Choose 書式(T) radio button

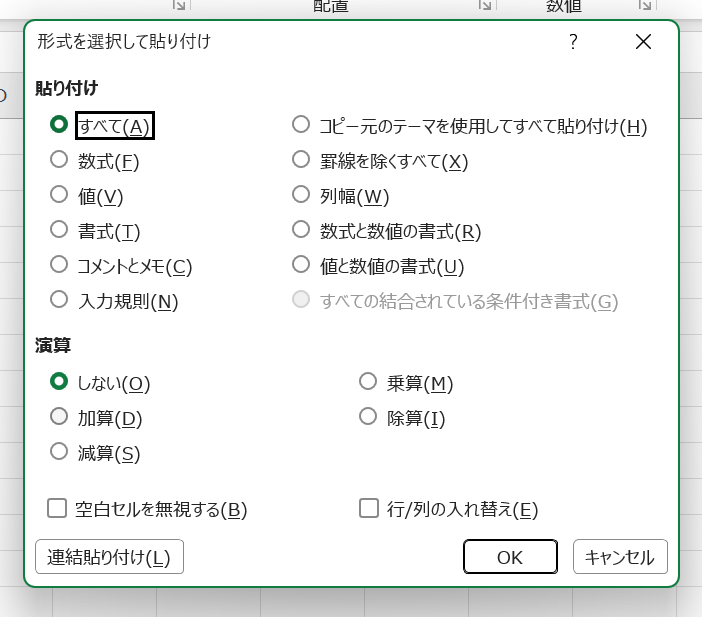(x=59, y=229)
